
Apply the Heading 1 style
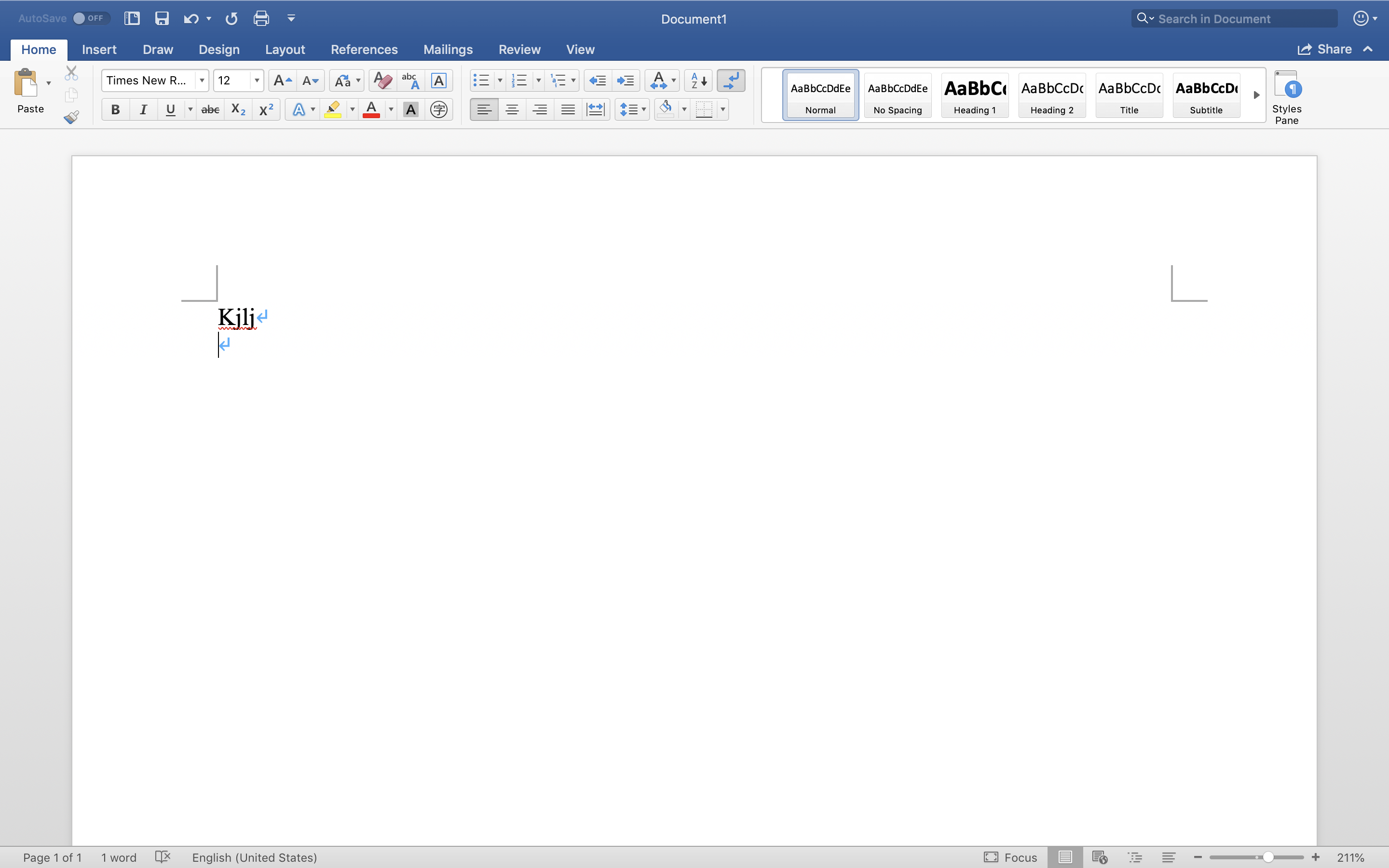pyautogui.click(x=975, y=95)
